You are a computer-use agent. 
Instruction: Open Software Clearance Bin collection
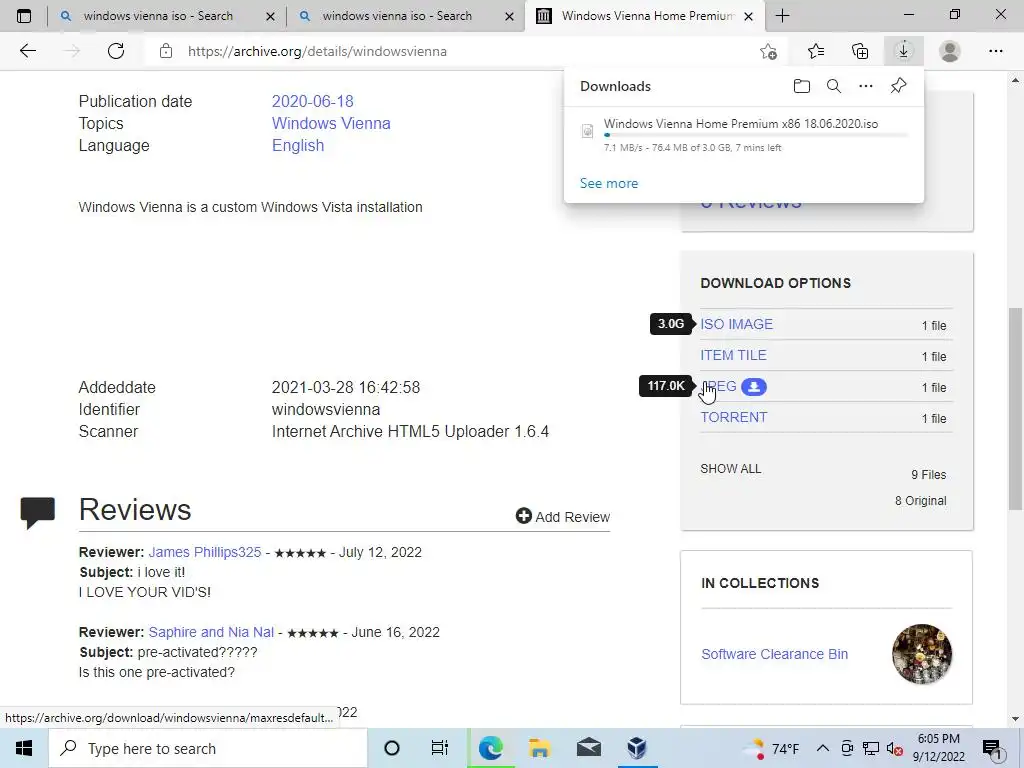tap(775, 654)
